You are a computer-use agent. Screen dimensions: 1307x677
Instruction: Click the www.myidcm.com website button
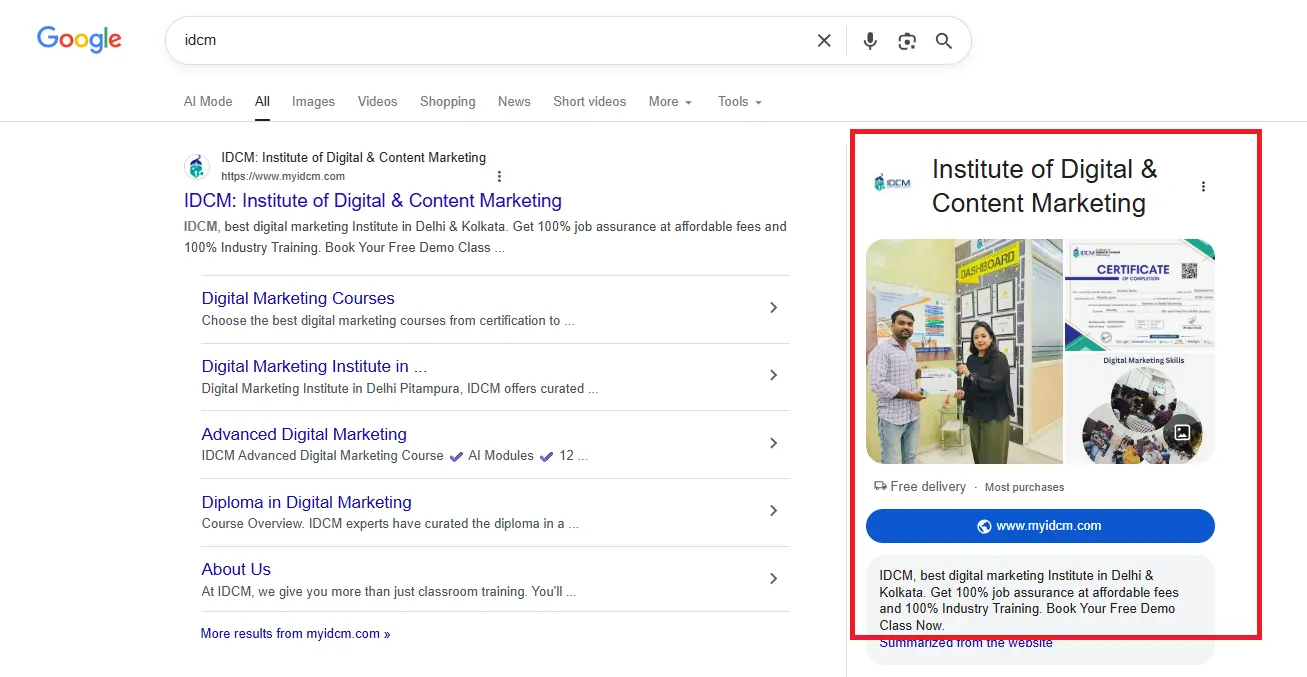(x=1040, y=526)
